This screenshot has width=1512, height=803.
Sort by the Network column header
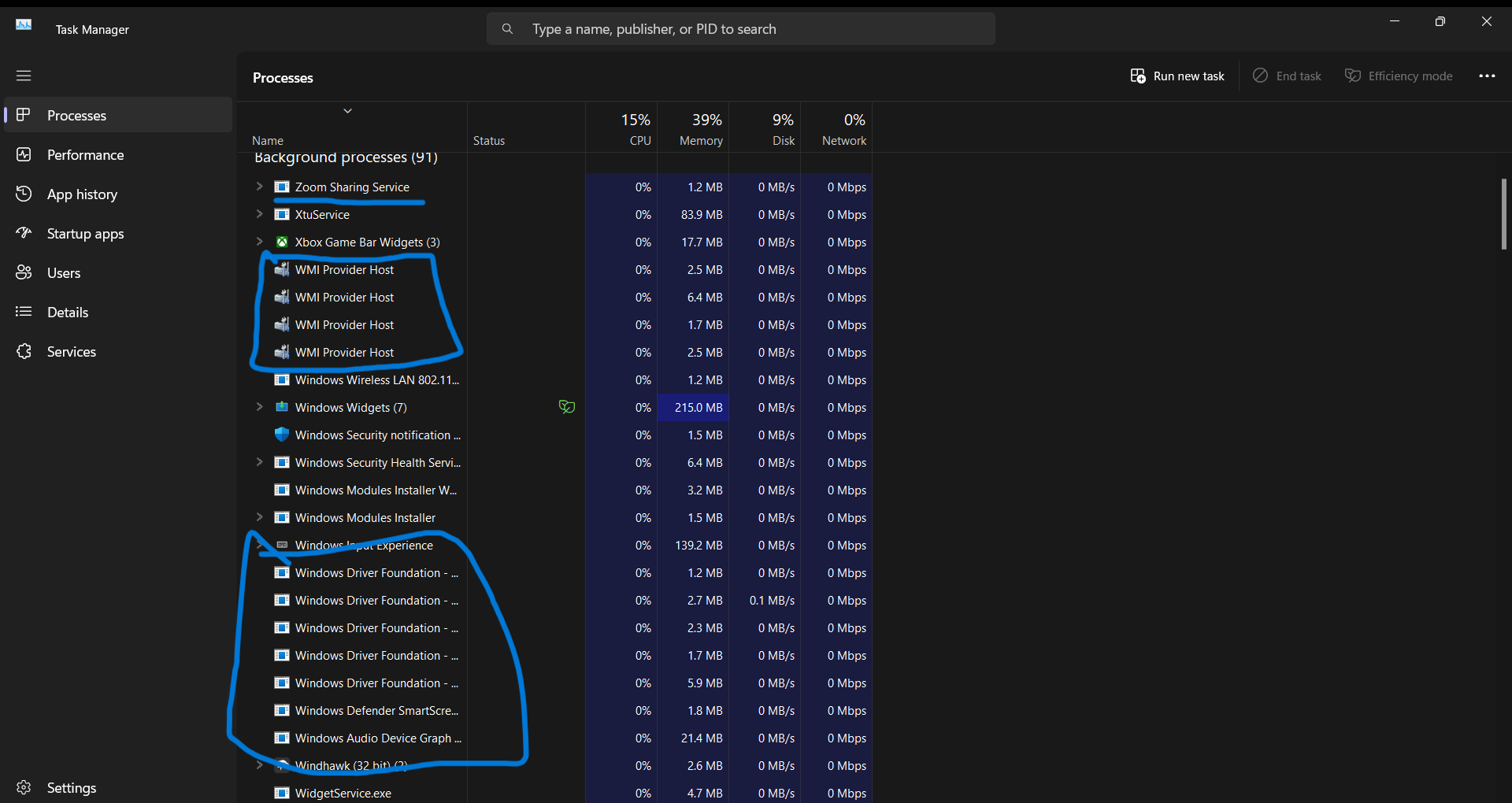click(x=836, y=128)
